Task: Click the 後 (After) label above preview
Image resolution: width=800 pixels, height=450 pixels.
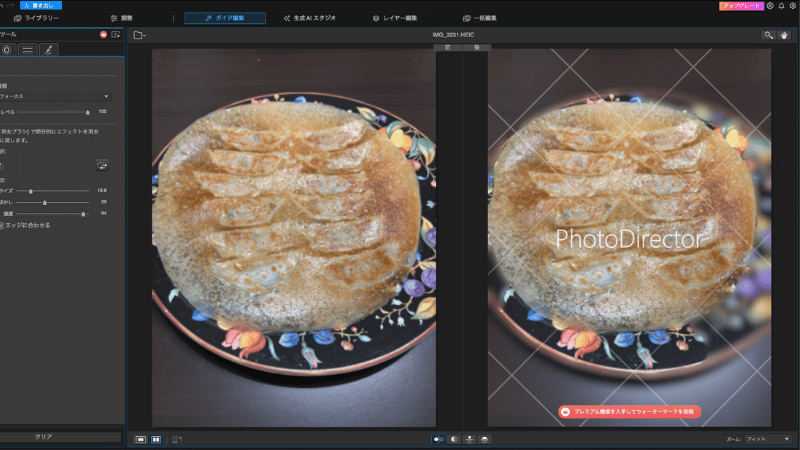Action: [x=477, y=47]
